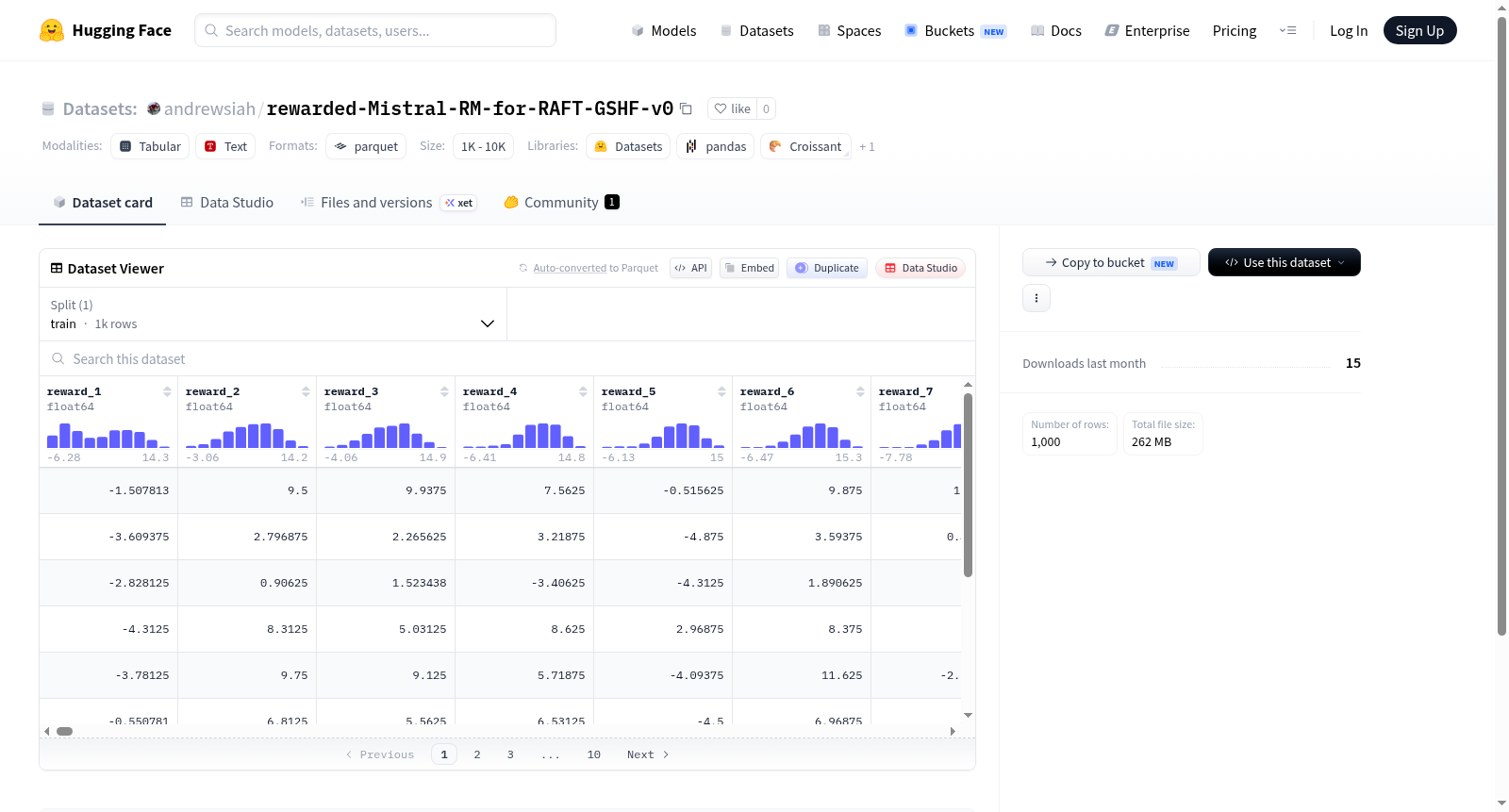
Task: Click the Hugging Face logo icon
Action: click(52, 30)
